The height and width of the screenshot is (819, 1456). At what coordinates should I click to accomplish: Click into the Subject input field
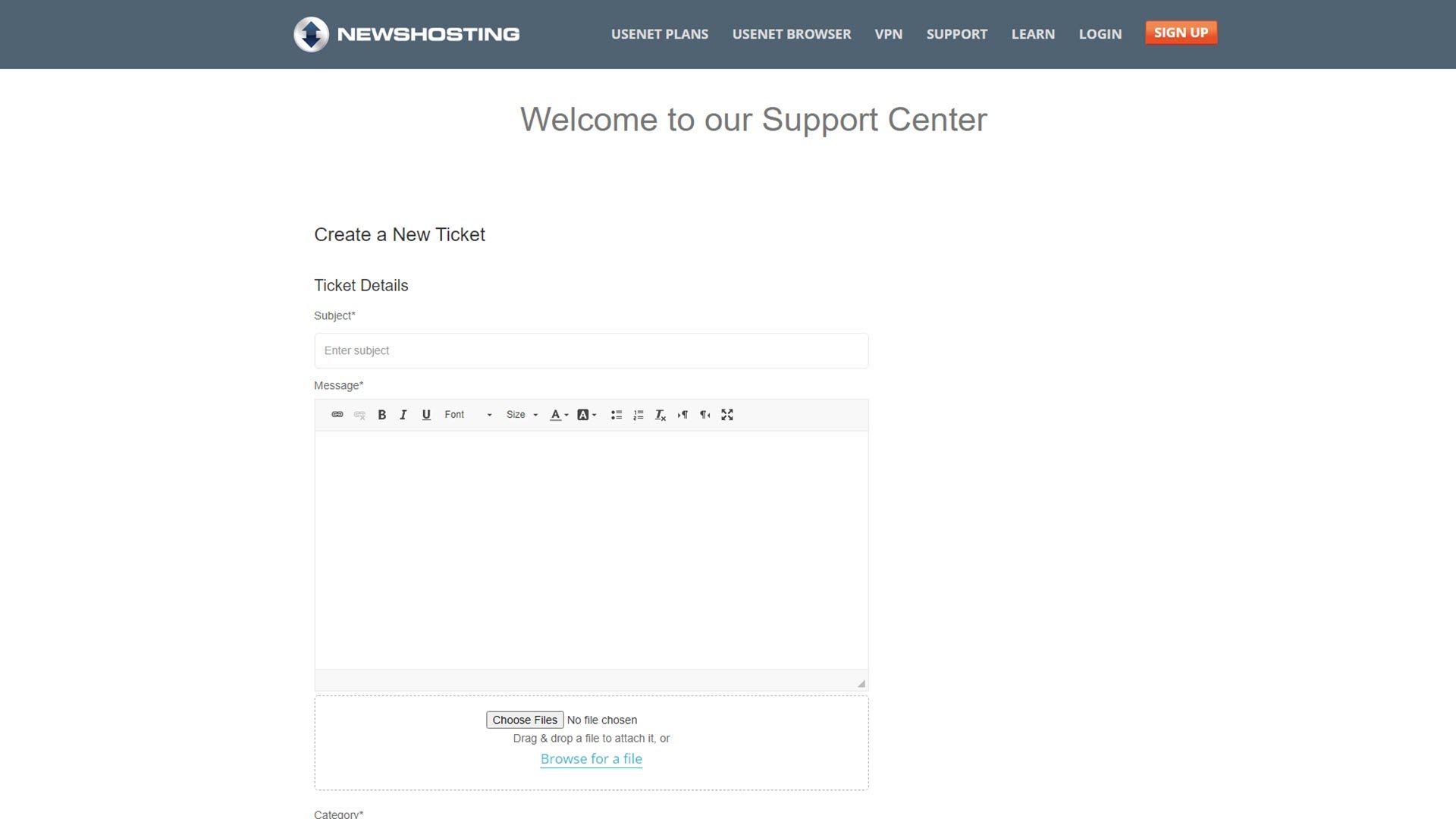(591, 351)
